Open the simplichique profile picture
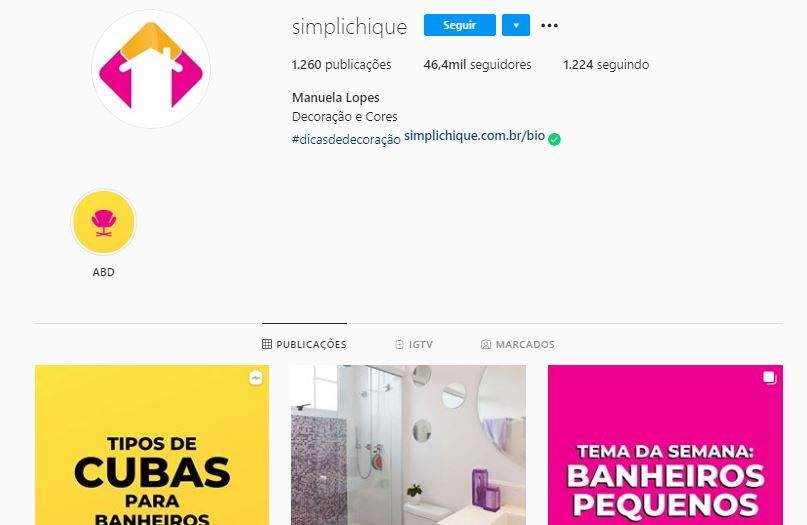 click(151, 69)
